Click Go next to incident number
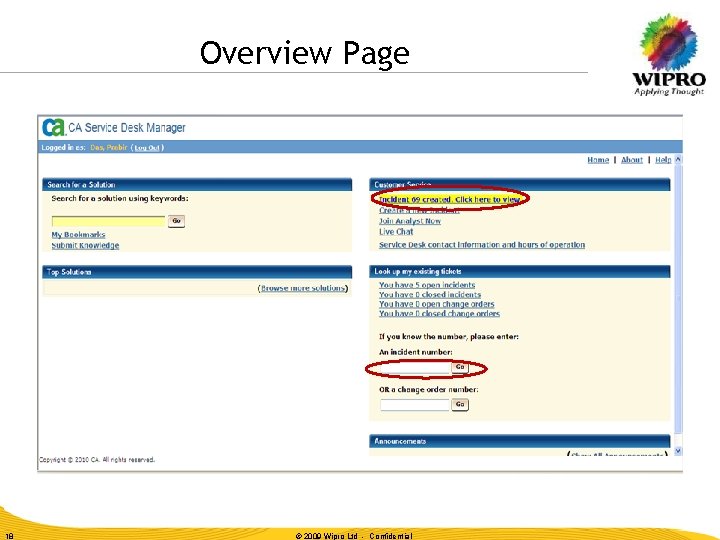Viewport: 720px width, 540px height. 460,367
